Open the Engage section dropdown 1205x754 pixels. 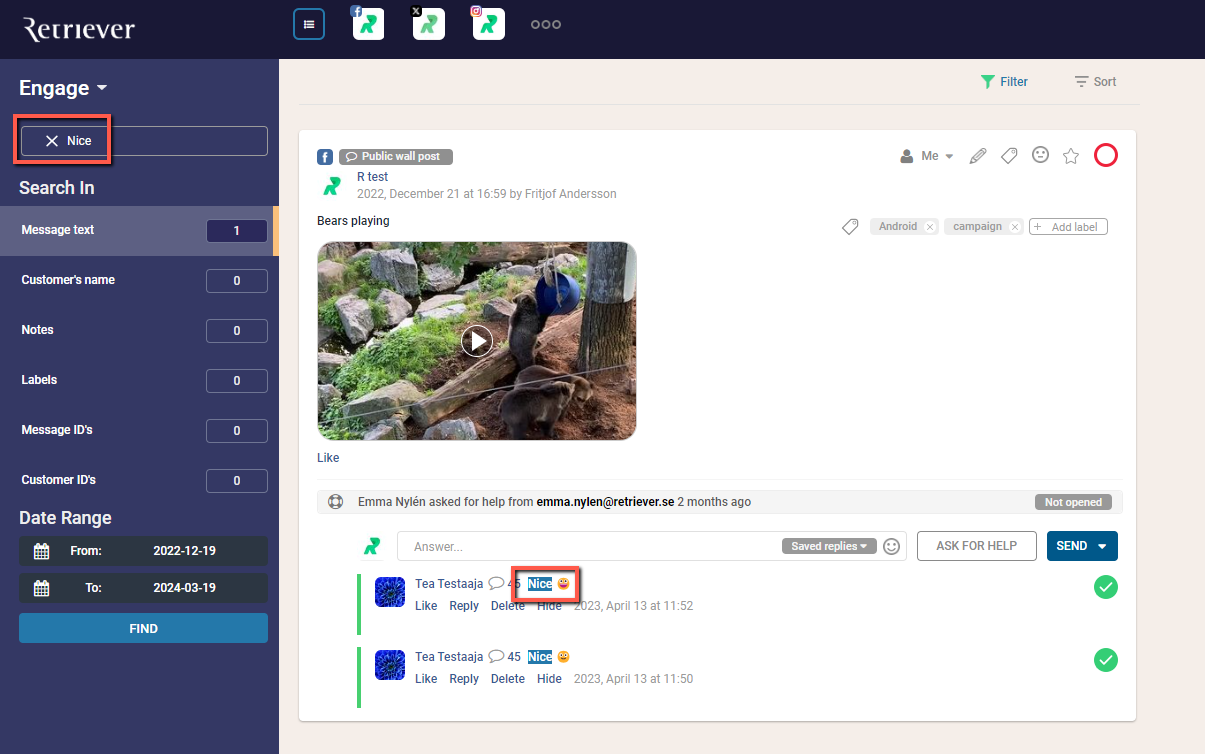tap(63, 88)
